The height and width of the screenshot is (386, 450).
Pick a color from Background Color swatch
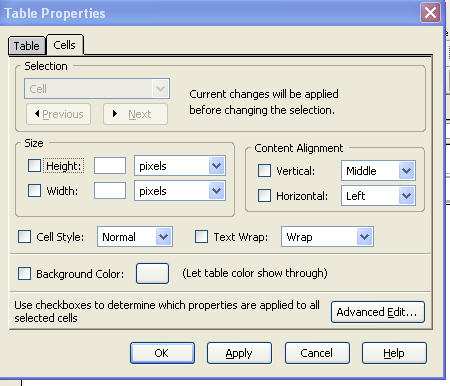tap(152, 273)
